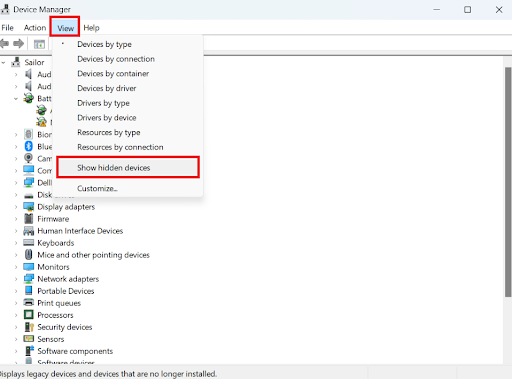
Task: Click the Forward arrow toolbar icon
Action: (19, 43)
